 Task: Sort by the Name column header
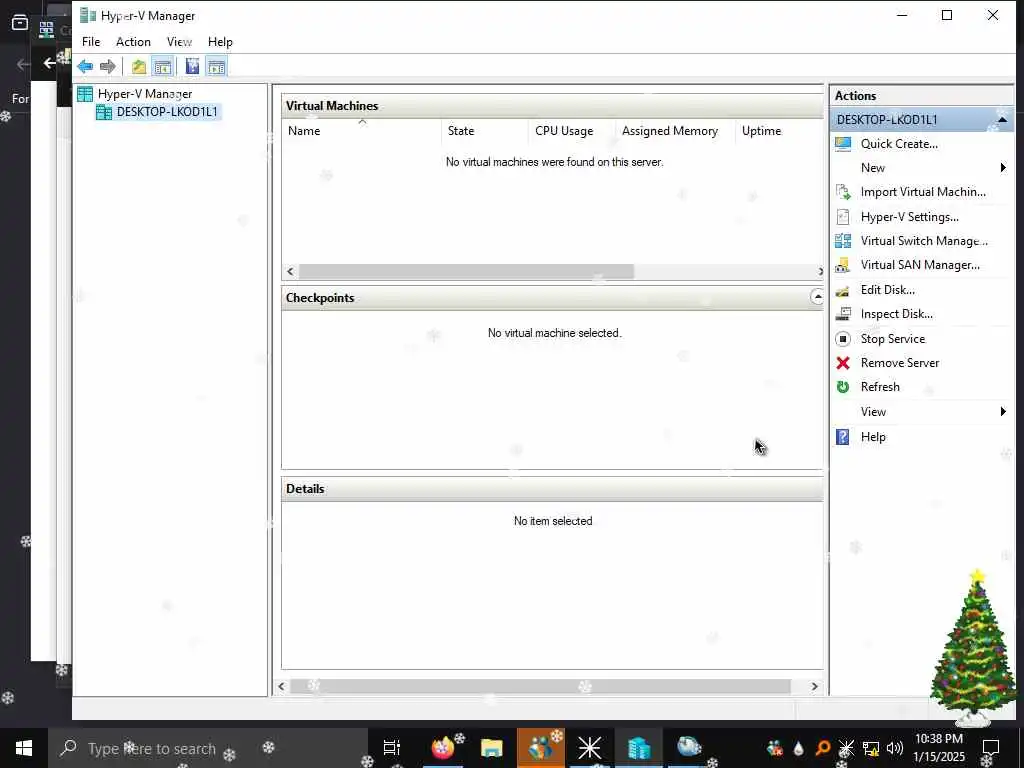[x=362, y=131]
